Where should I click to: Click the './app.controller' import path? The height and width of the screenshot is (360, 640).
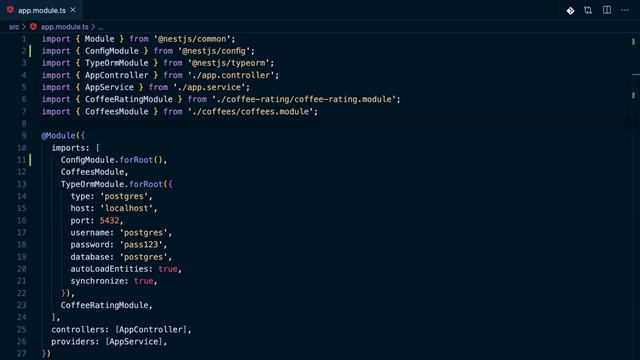point(231,76)
